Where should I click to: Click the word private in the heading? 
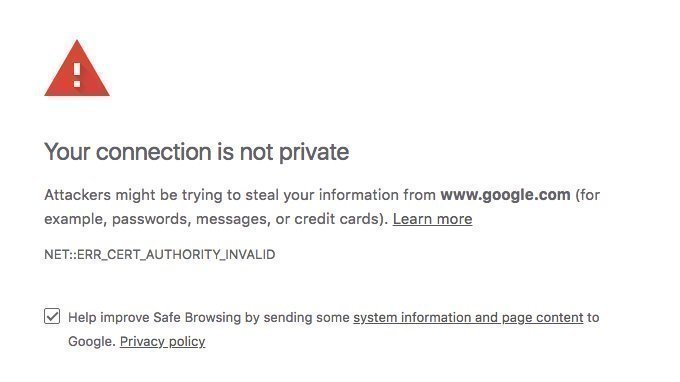[314, 153]
